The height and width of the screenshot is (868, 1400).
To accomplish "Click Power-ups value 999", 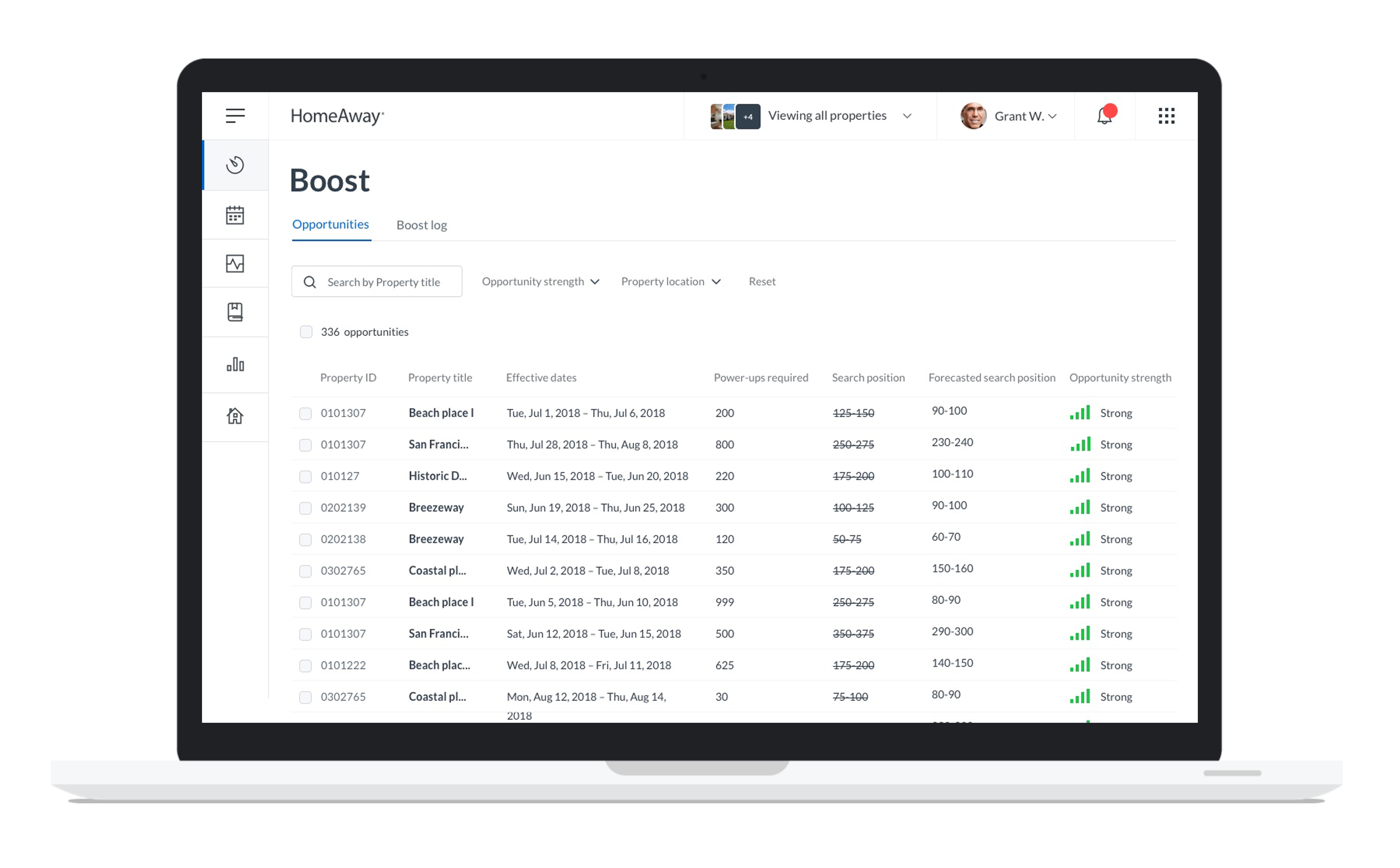I will point(725,602).
